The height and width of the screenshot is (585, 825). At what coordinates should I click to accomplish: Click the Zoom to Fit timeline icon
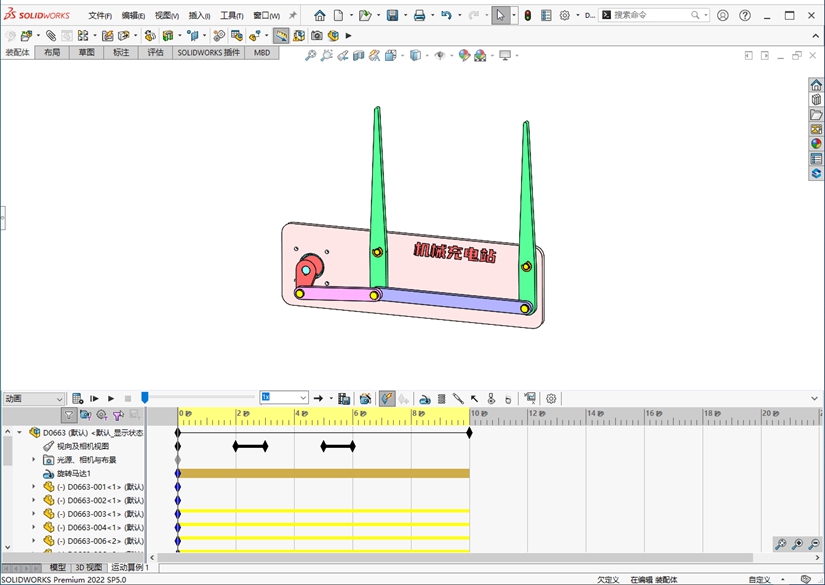click(x=779, y=544)
